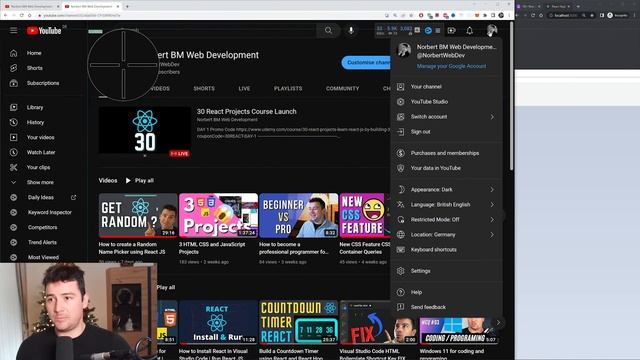Open Get Random name picker video thumbnail
This screenshot has height=360, width=640.
(x=138, y=216)
